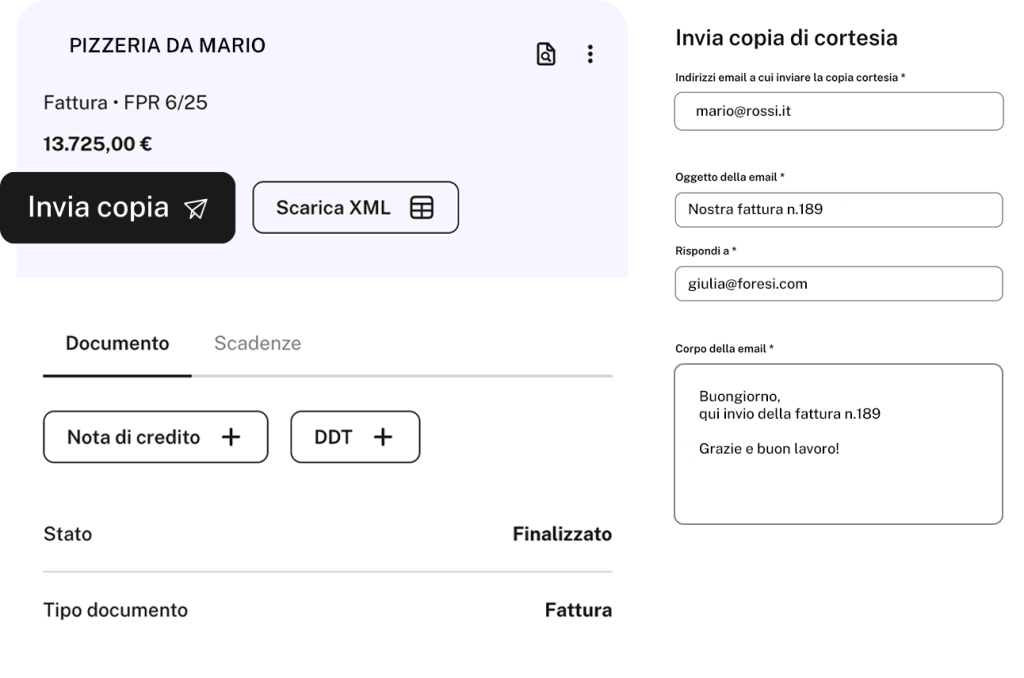Click the XML table grid icon
The height and width of the screenshot is (678, 1024).
click(421, 208)
